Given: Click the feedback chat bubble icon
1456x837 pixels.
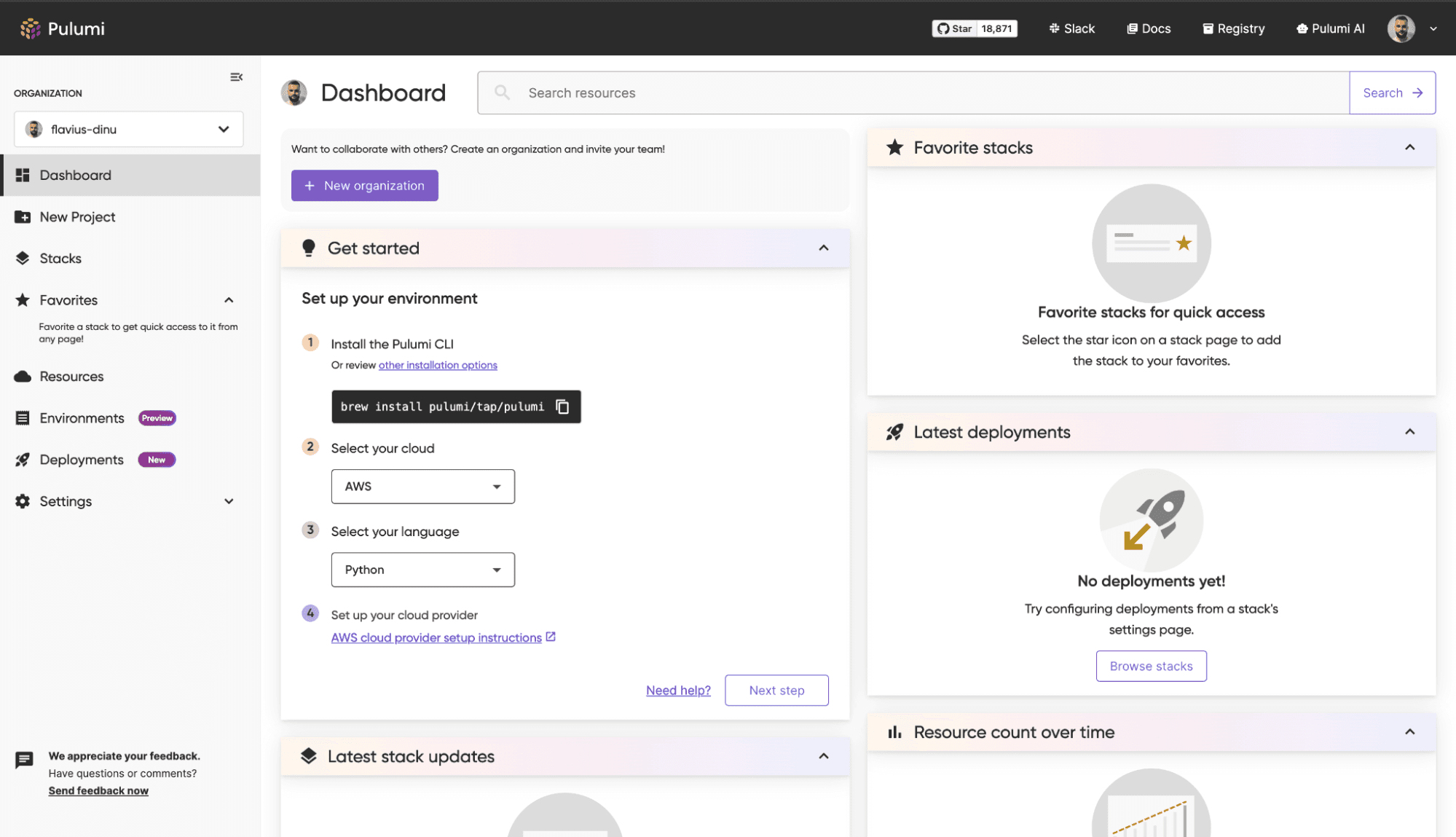Looking at the screenshot, I should (24, 760).
